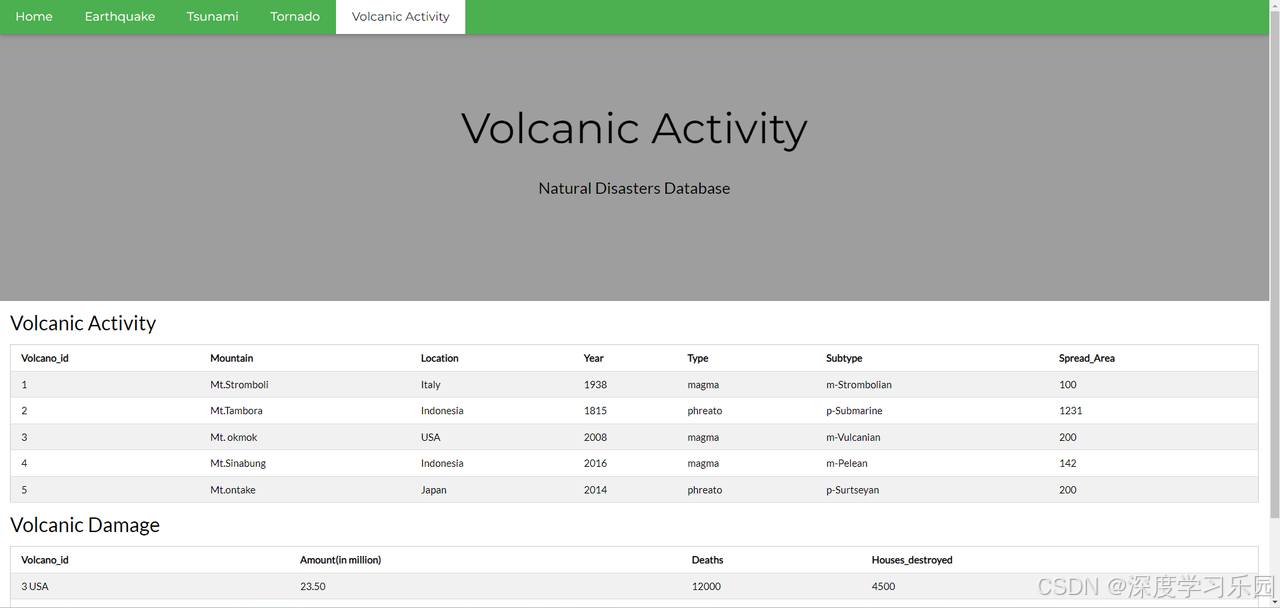Viewport: 1280px width, 608px height.
Task: Click the USA location in Mt. okmok row
Action: point(431,437)
